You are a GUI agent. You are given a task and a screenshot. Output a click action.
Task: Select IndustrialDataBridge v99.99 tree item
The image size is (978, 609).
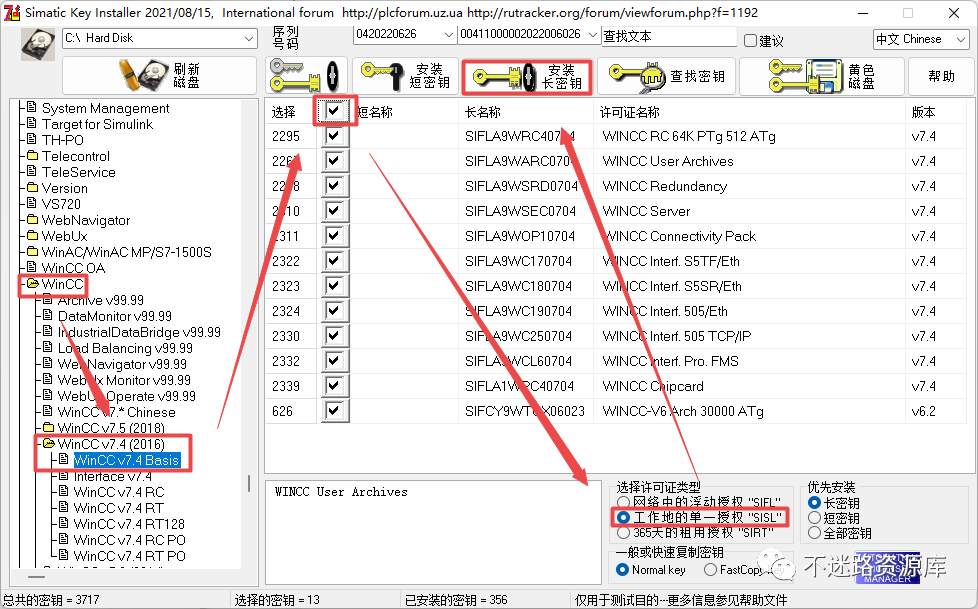coord(139,333)
